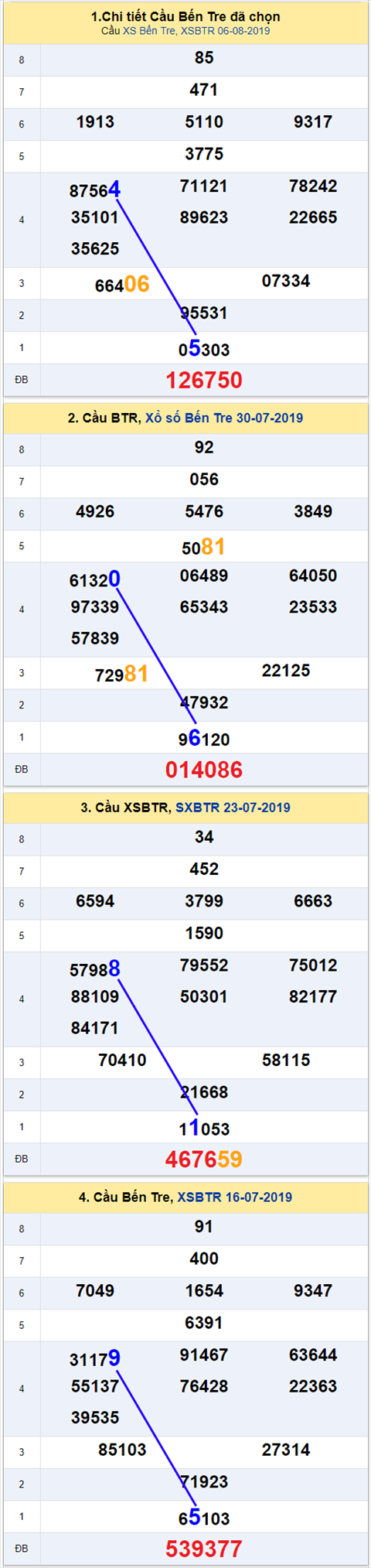371x1568 pixels.
Task: Click the '3. Cầu XSBTR' heading text
Action: pos(125,808)
